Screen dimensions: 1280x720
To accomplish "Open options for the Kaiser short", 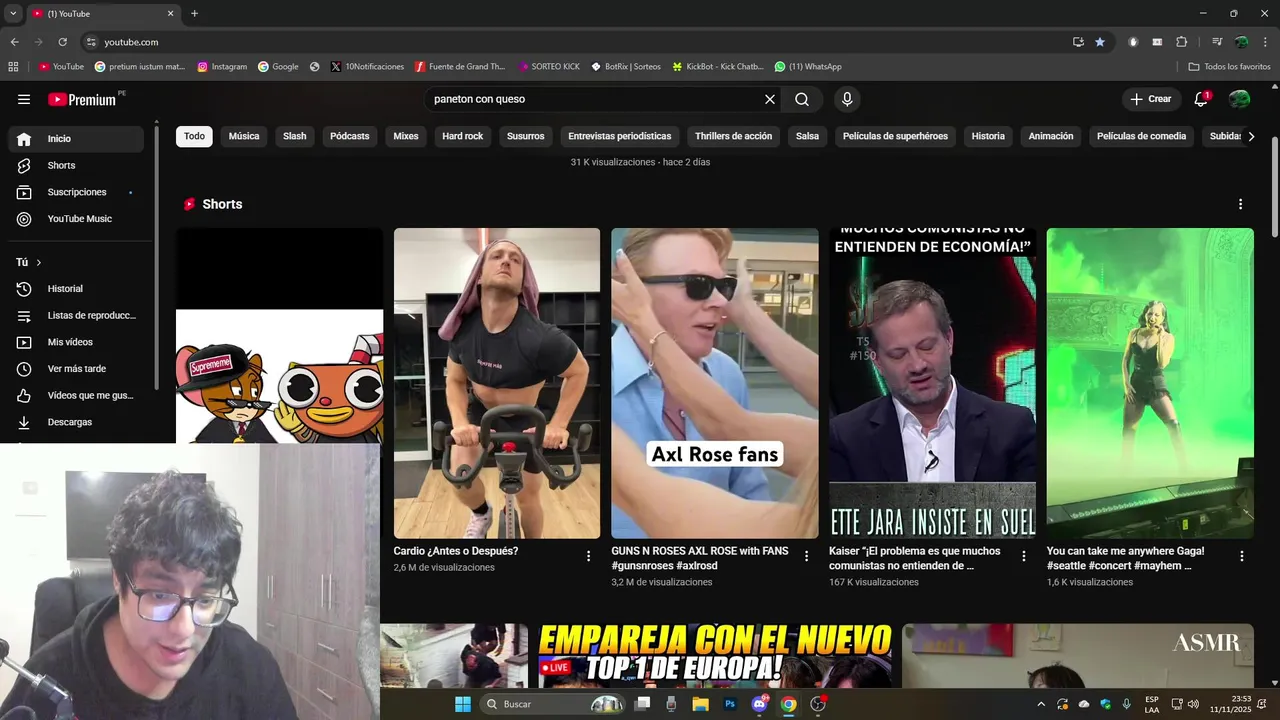I will [x=1024, y=556].
